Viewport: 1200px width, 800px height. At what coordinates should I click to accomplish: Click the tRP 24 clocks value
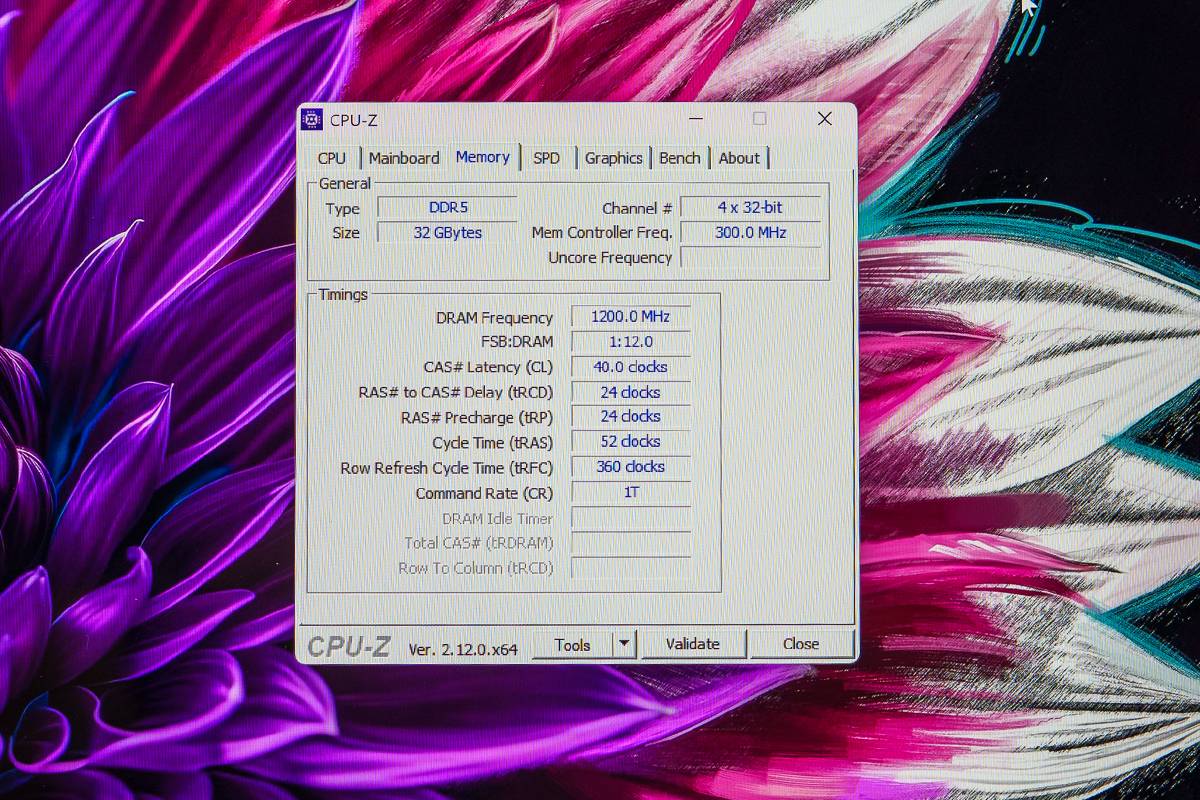pyautogui.click(x=630, y=417)
